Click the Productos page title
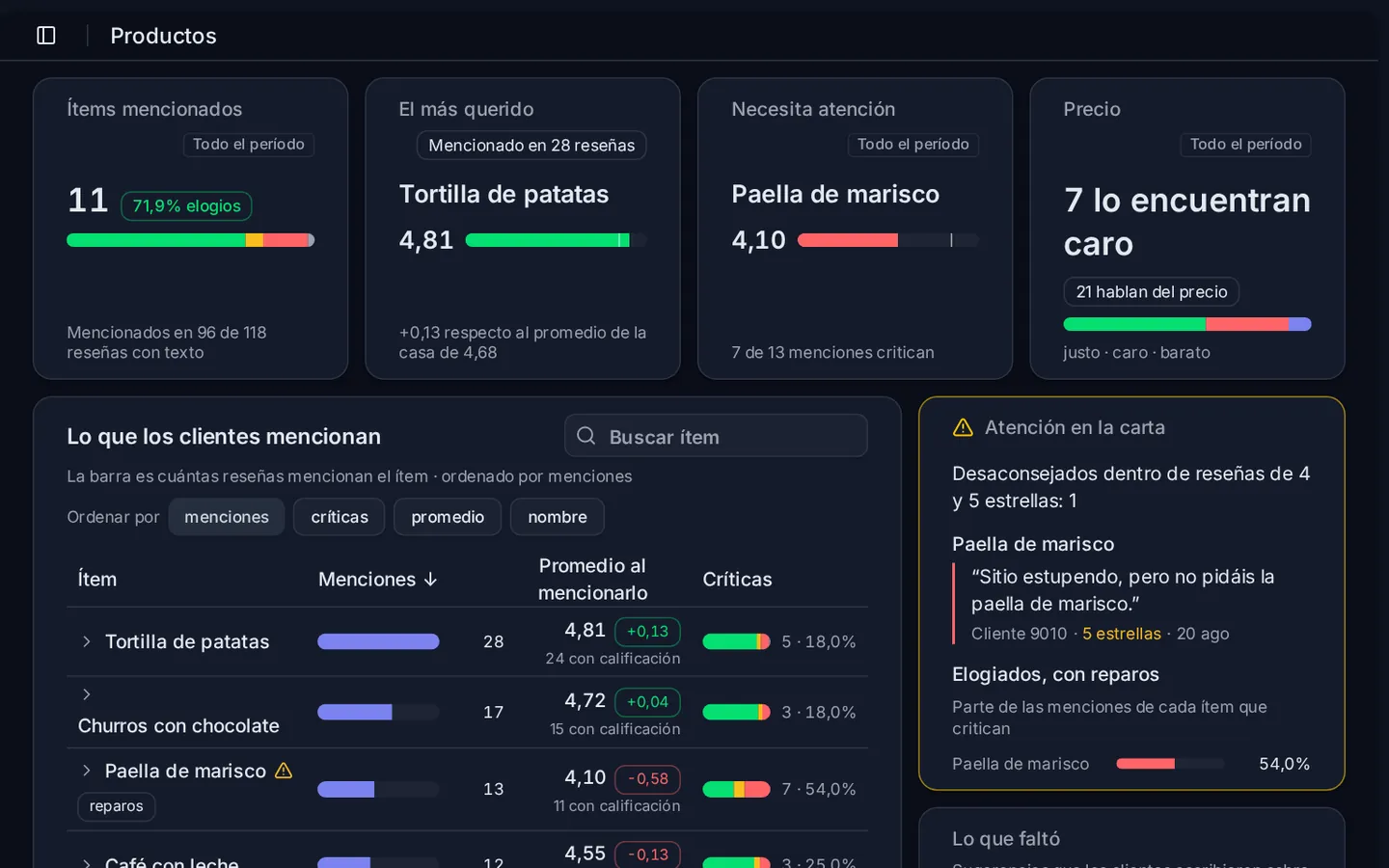 pyautogui.click(x=163, y=36)
